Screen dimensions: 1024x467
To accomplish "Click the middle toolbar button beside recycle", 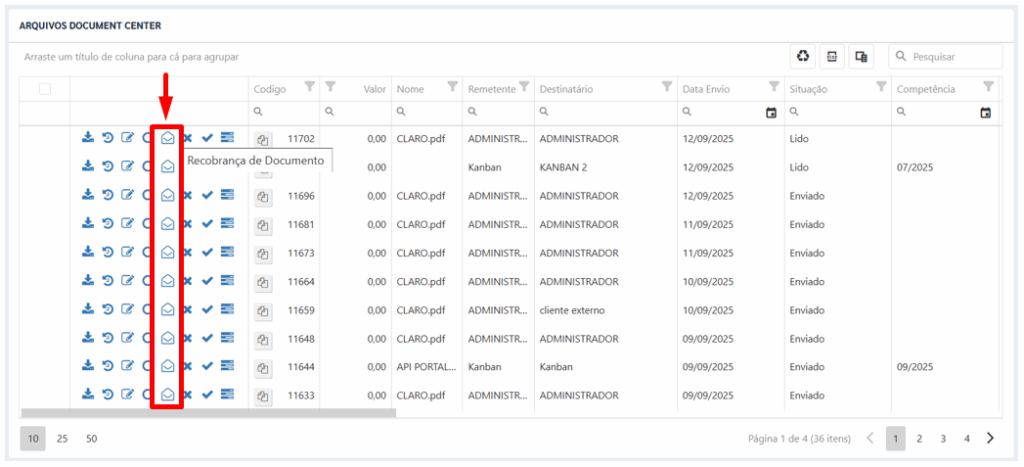I will click(832, 57).
